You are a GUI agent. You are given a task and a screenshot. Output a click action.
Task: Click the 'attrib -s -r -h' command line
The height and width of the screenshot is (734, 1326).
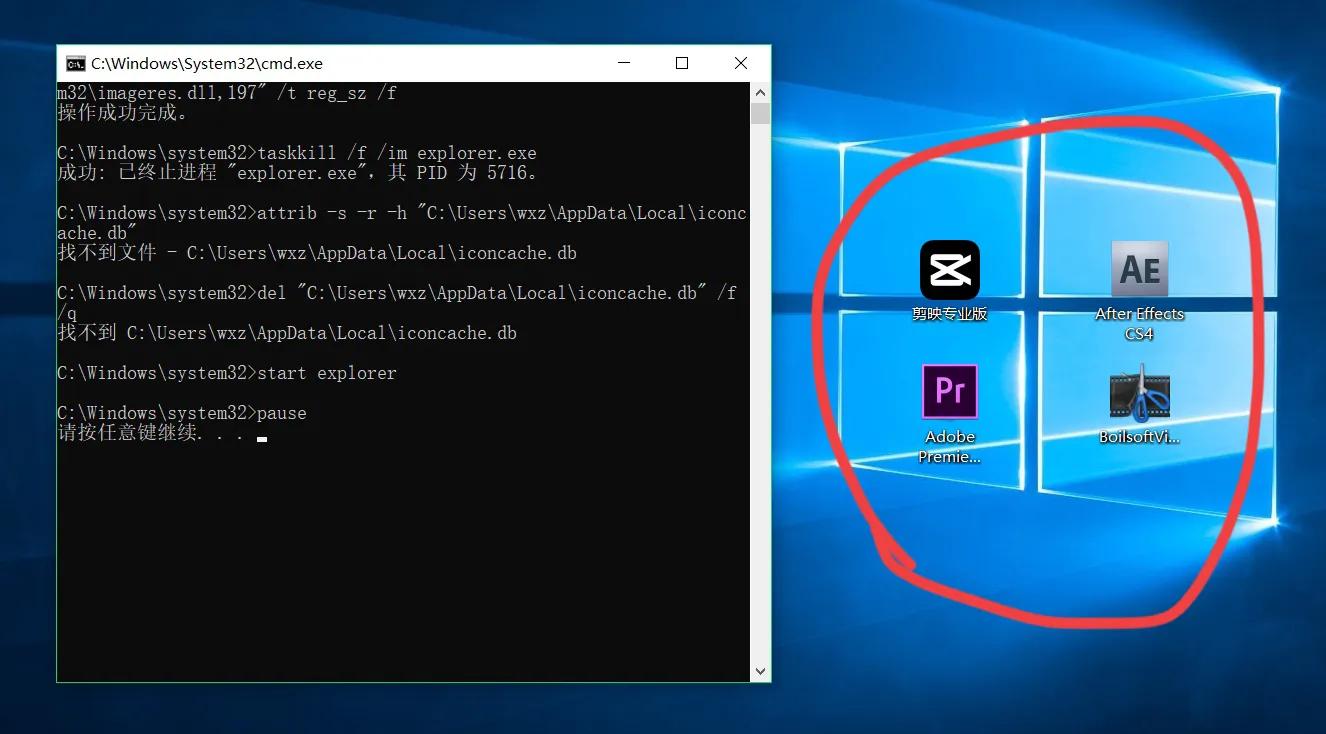point(402,223)
